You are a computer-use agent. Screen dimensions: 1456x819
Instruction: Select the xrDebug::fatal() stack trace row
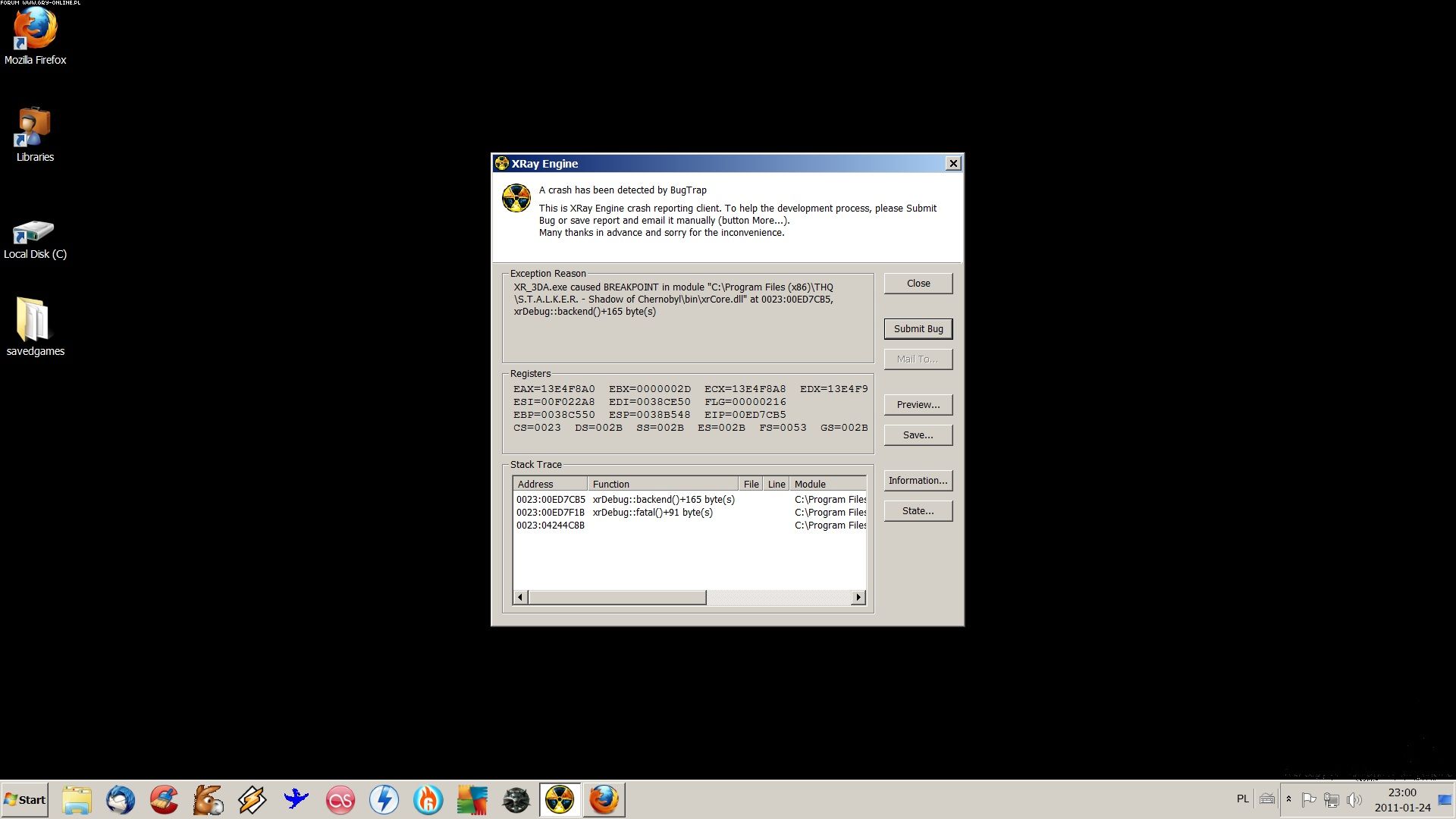[x=690, y=513]
